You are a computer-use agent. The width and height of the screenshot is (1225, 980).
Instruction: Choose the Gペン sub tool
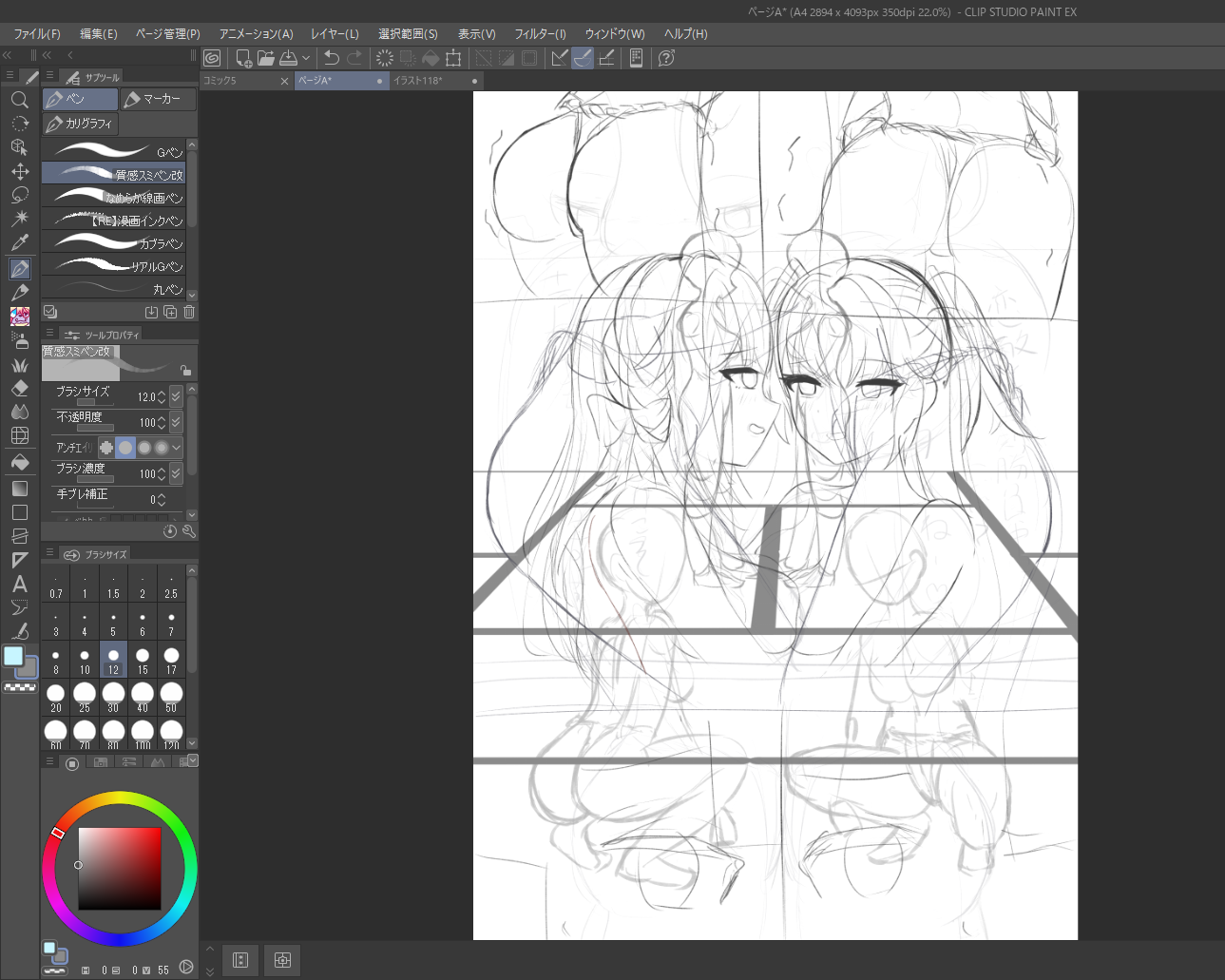(x=113, y=152)
